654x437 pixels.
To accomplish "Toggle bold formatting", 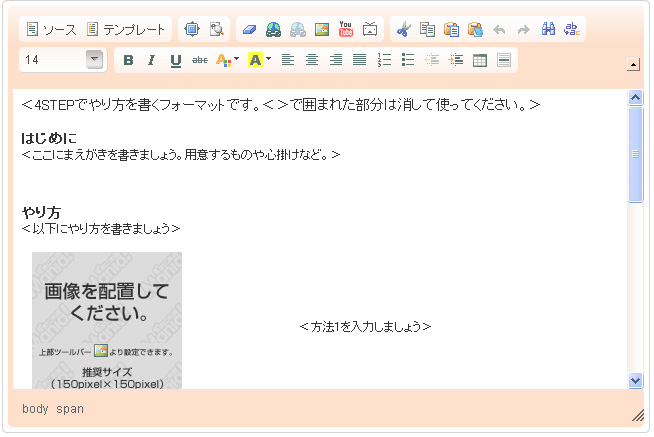I will pos(128,60).
